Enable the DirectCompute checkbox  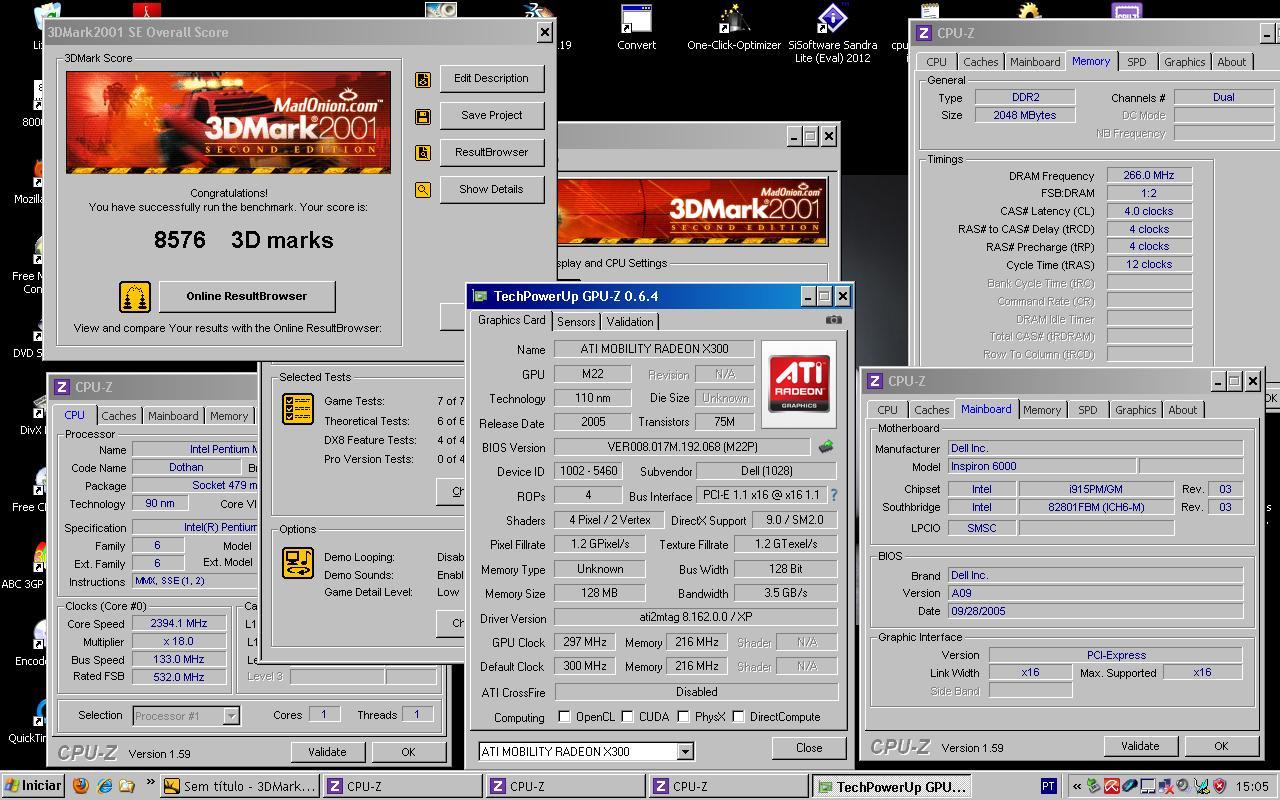pyautogui.click(x=738, y=717)
